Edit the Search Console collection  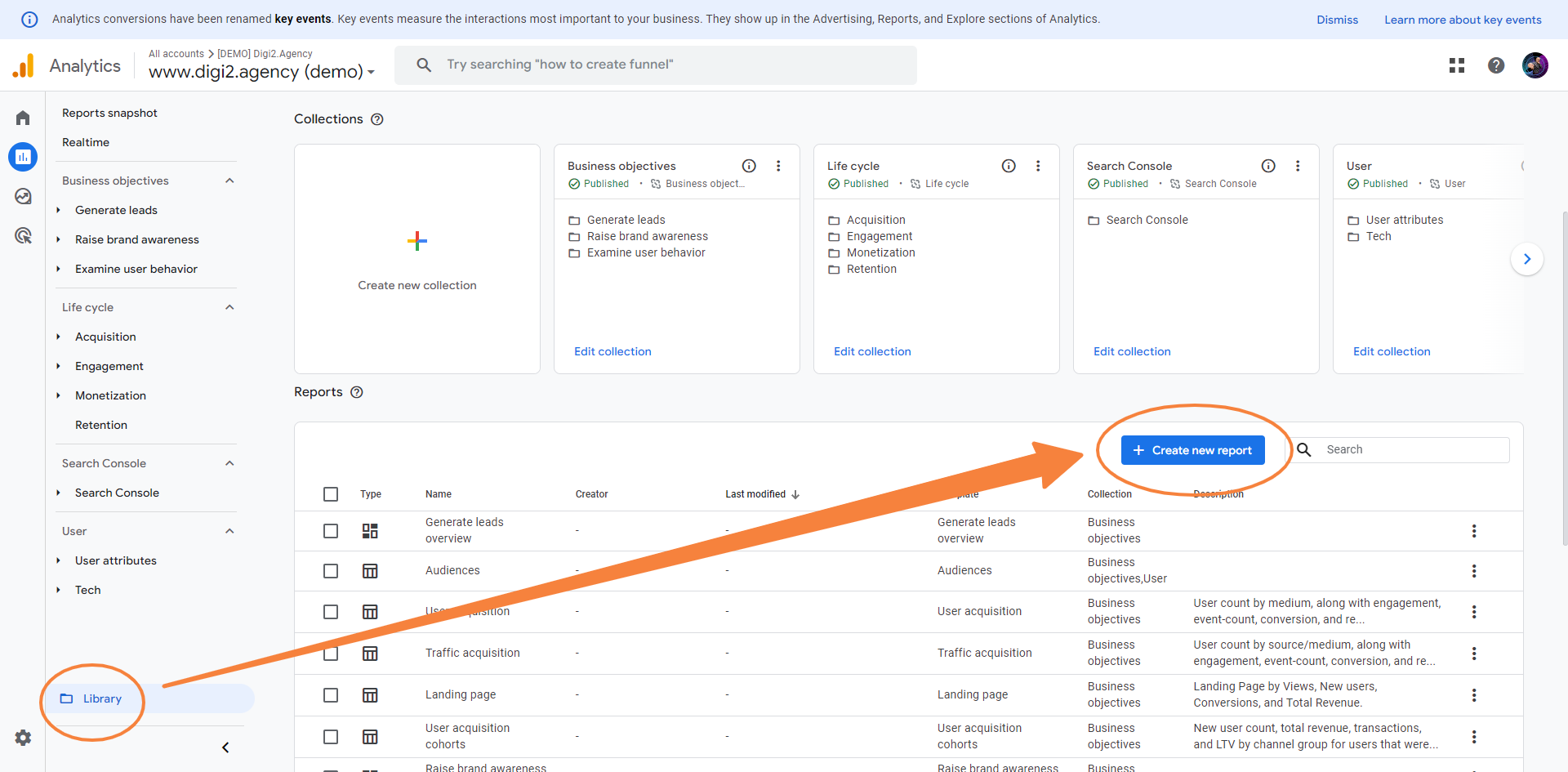click(1132, 351)
